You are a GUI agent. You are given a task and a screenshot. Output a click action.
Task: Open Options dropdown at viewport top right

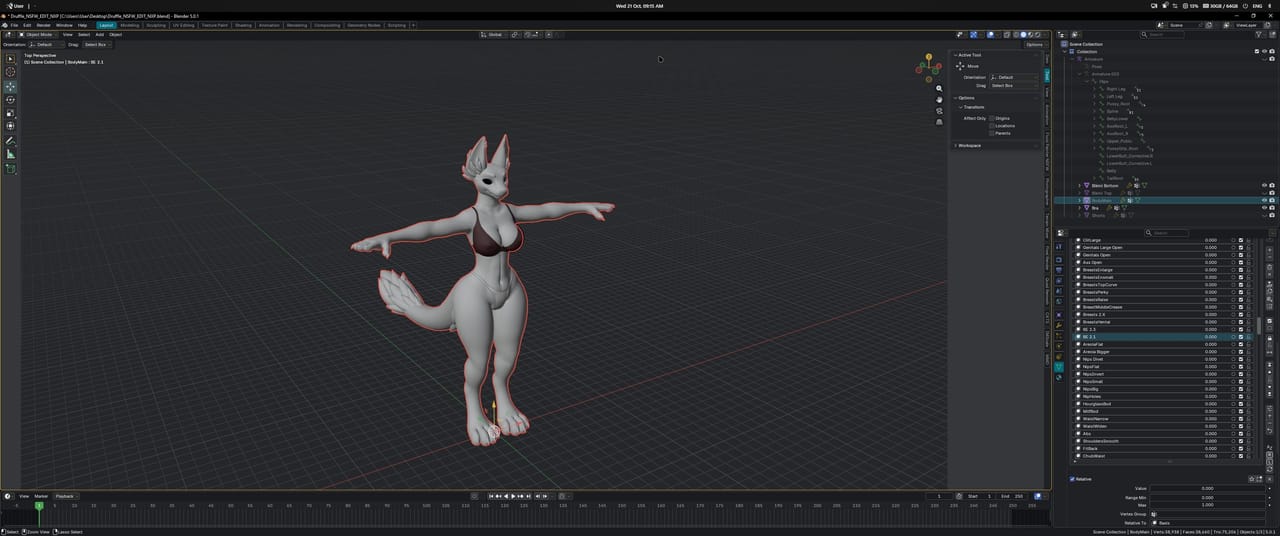(x=1034, y=44)
